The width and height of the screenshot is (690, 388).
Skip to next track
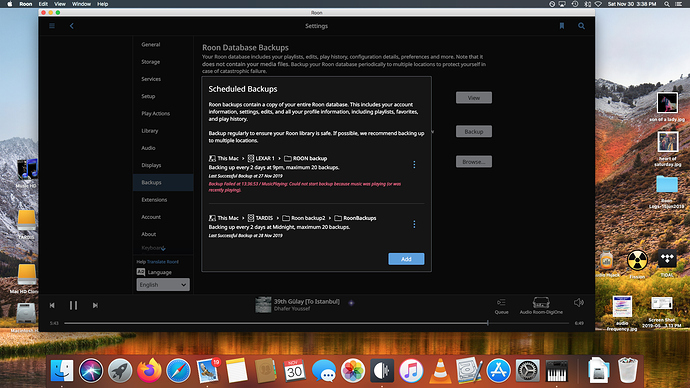coord(95,305)
